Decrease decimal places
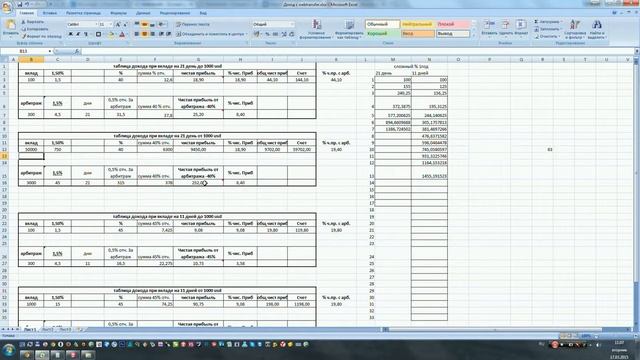 [291, 34]
